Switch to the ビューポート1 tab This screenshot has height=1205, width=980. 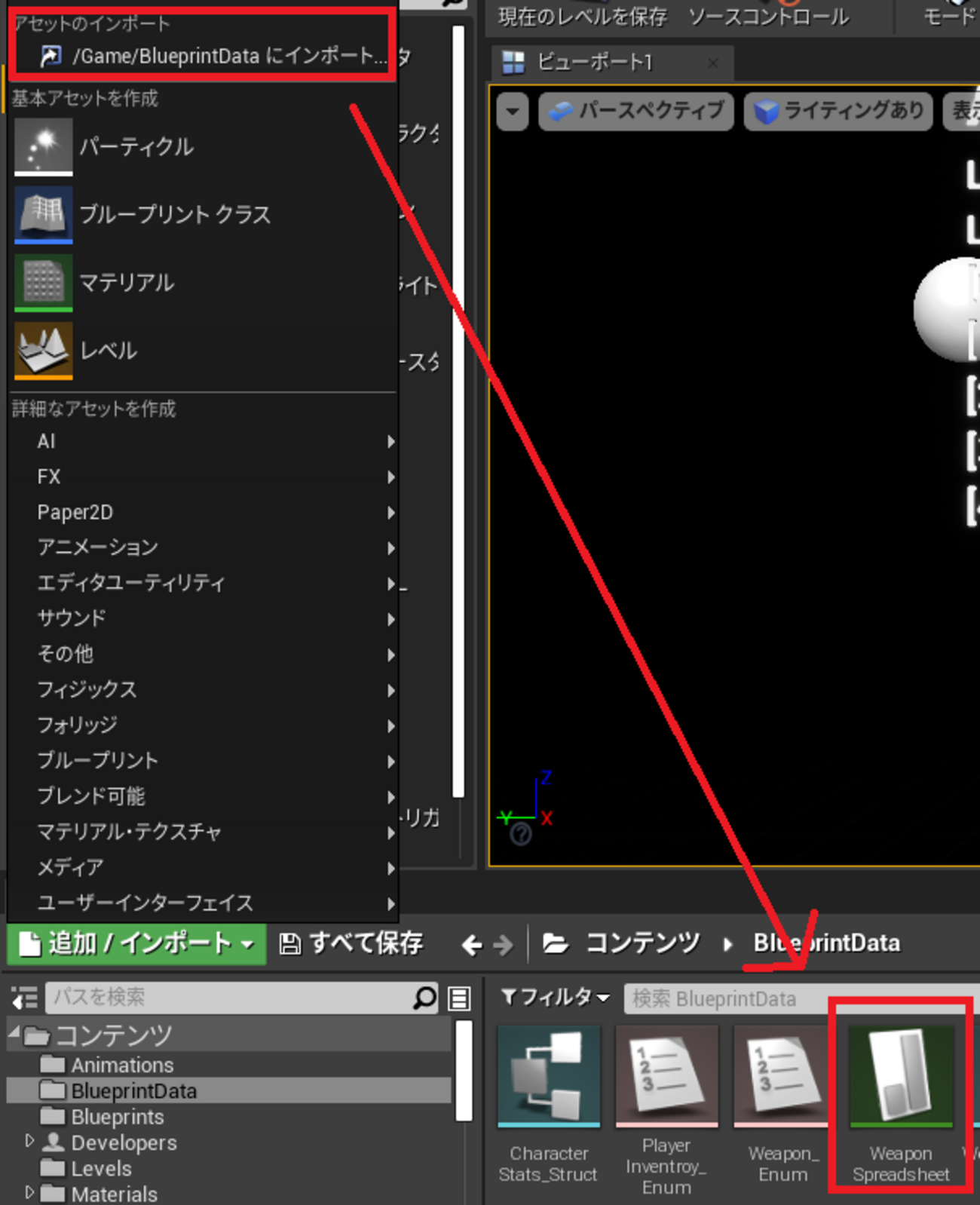[x=611, y=63]
